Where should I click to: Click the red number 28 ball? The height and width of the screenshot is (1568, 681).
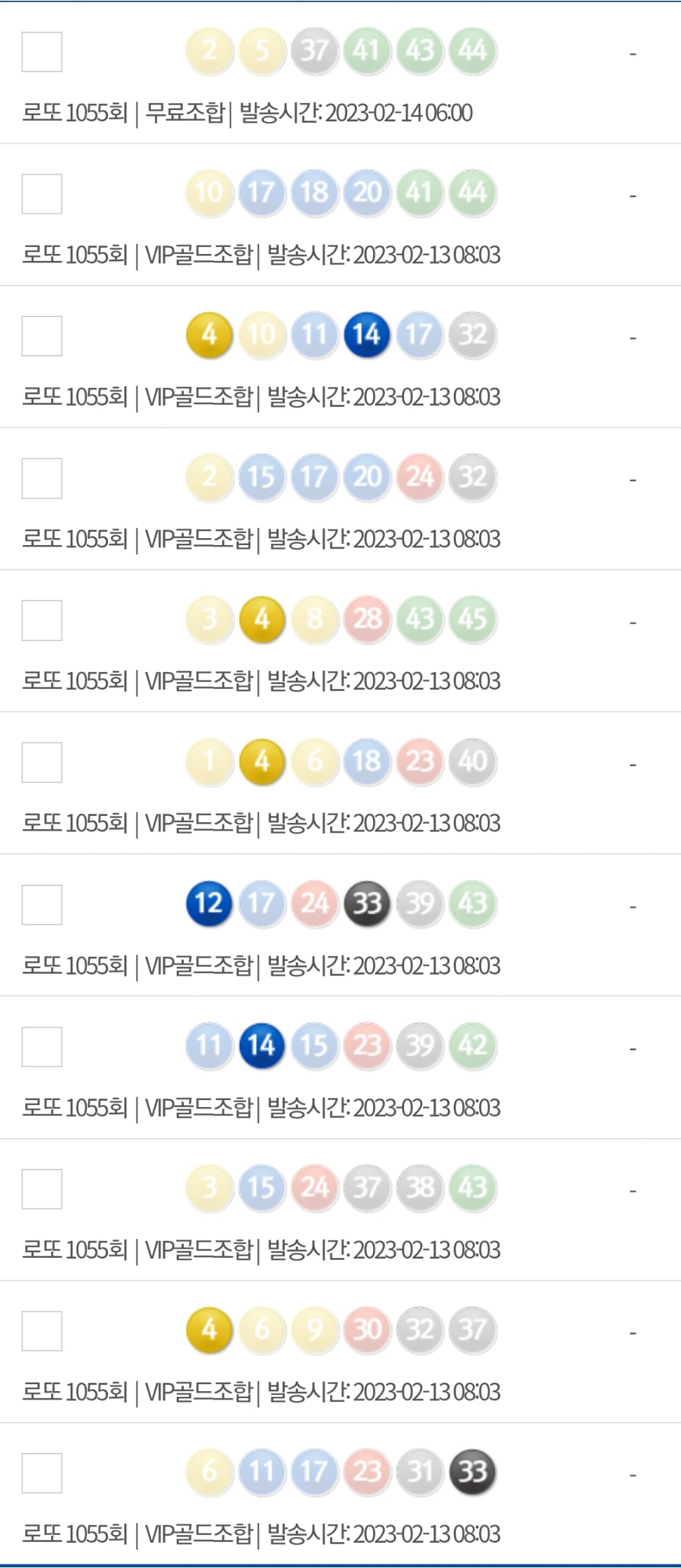pos(368,619)
